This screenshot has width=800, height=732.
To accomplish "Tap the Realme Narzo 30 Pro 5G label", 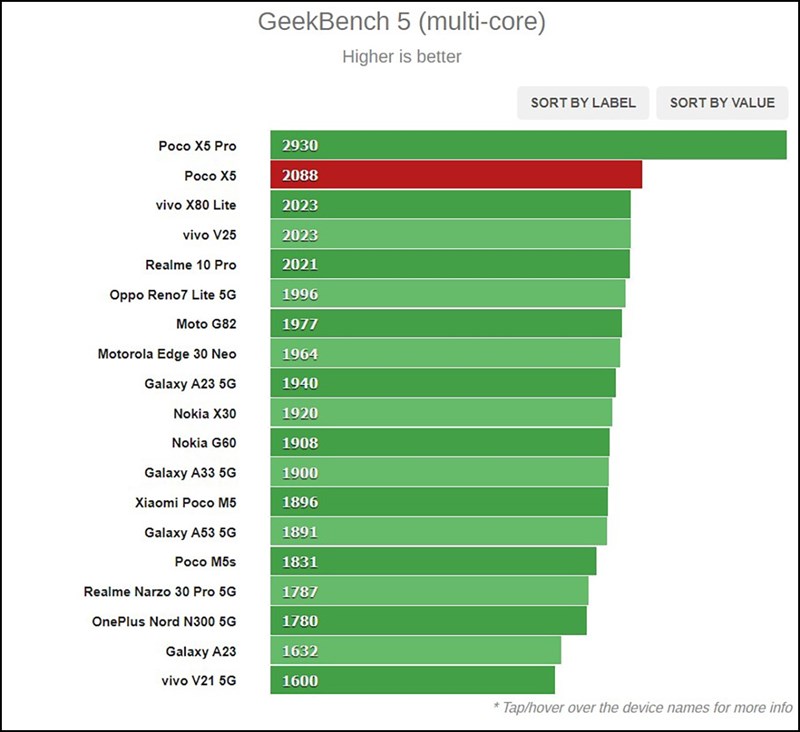I will click(x=160, y=592).
